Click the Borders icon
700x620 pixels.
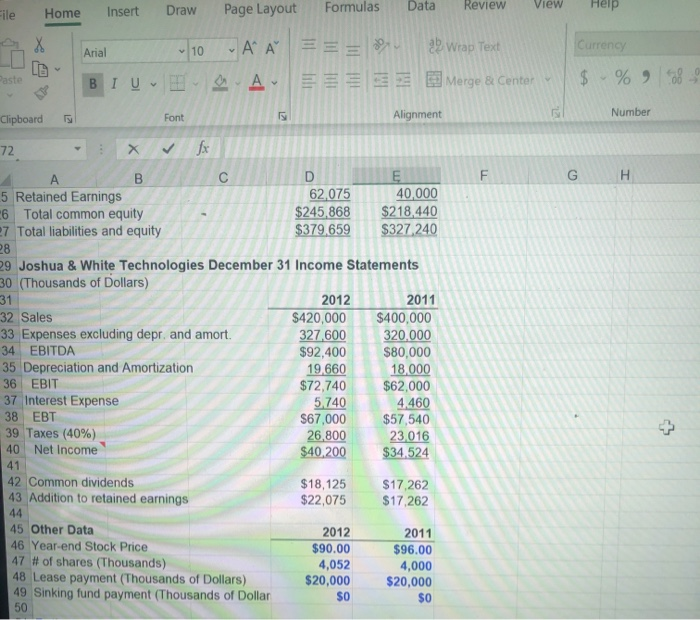click(177, 83)
